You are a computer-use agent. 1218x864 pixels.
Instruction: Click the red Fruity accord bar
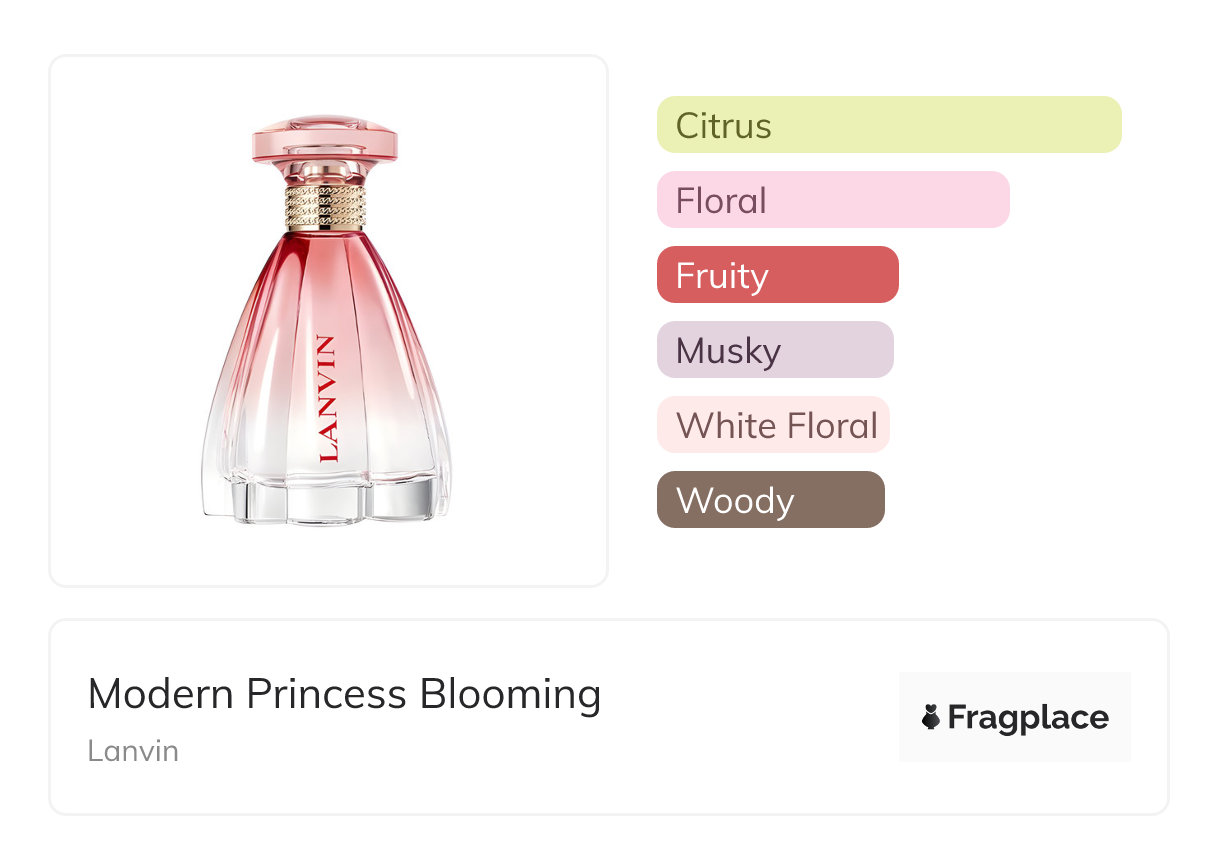click(x=777, y=275)
